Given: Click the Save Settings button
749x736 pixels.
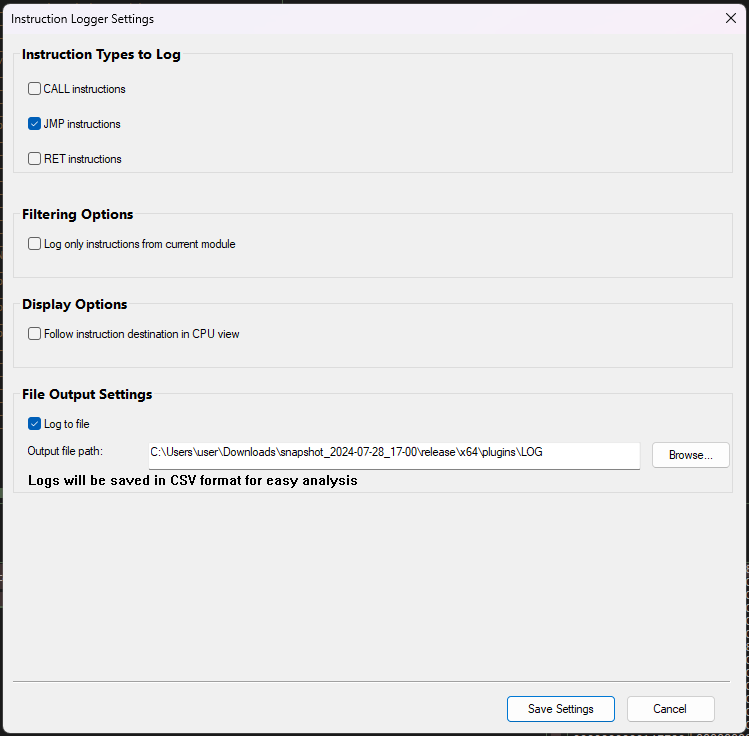Looking at the screenshot, I should pos(560,709).
